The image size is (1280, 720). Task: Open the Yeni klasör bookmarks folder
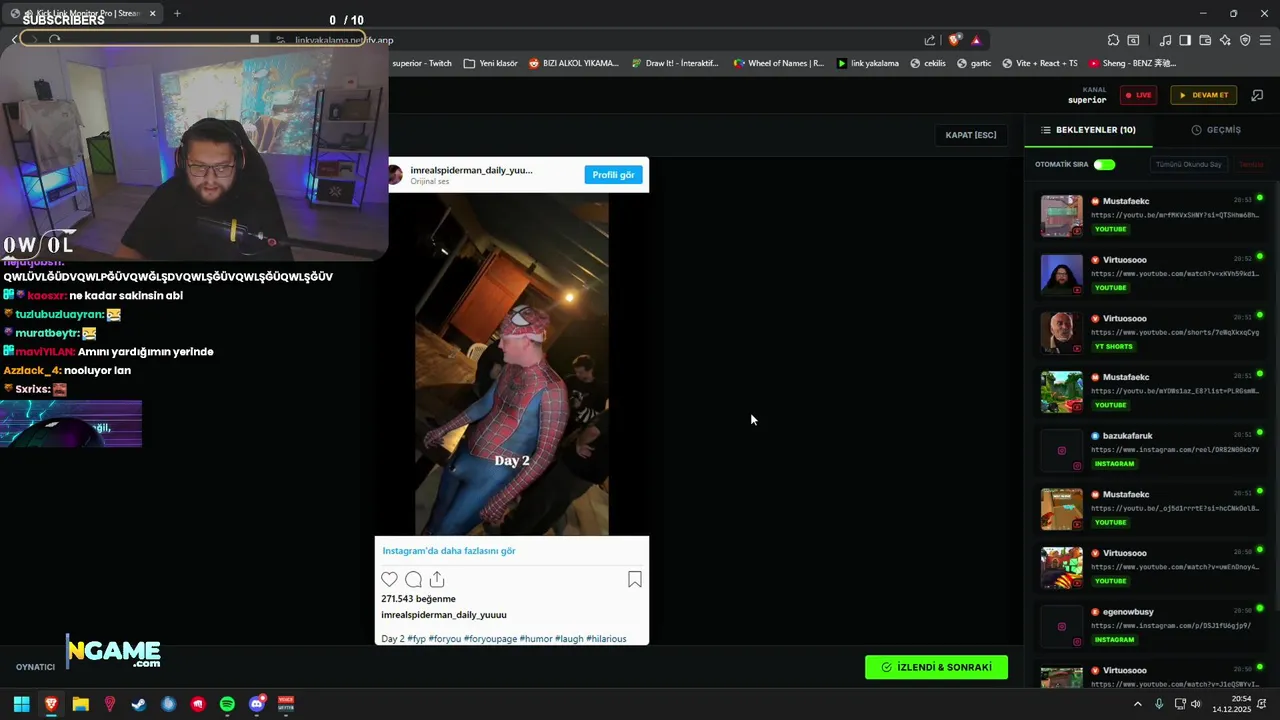click(x=491, y=63)
